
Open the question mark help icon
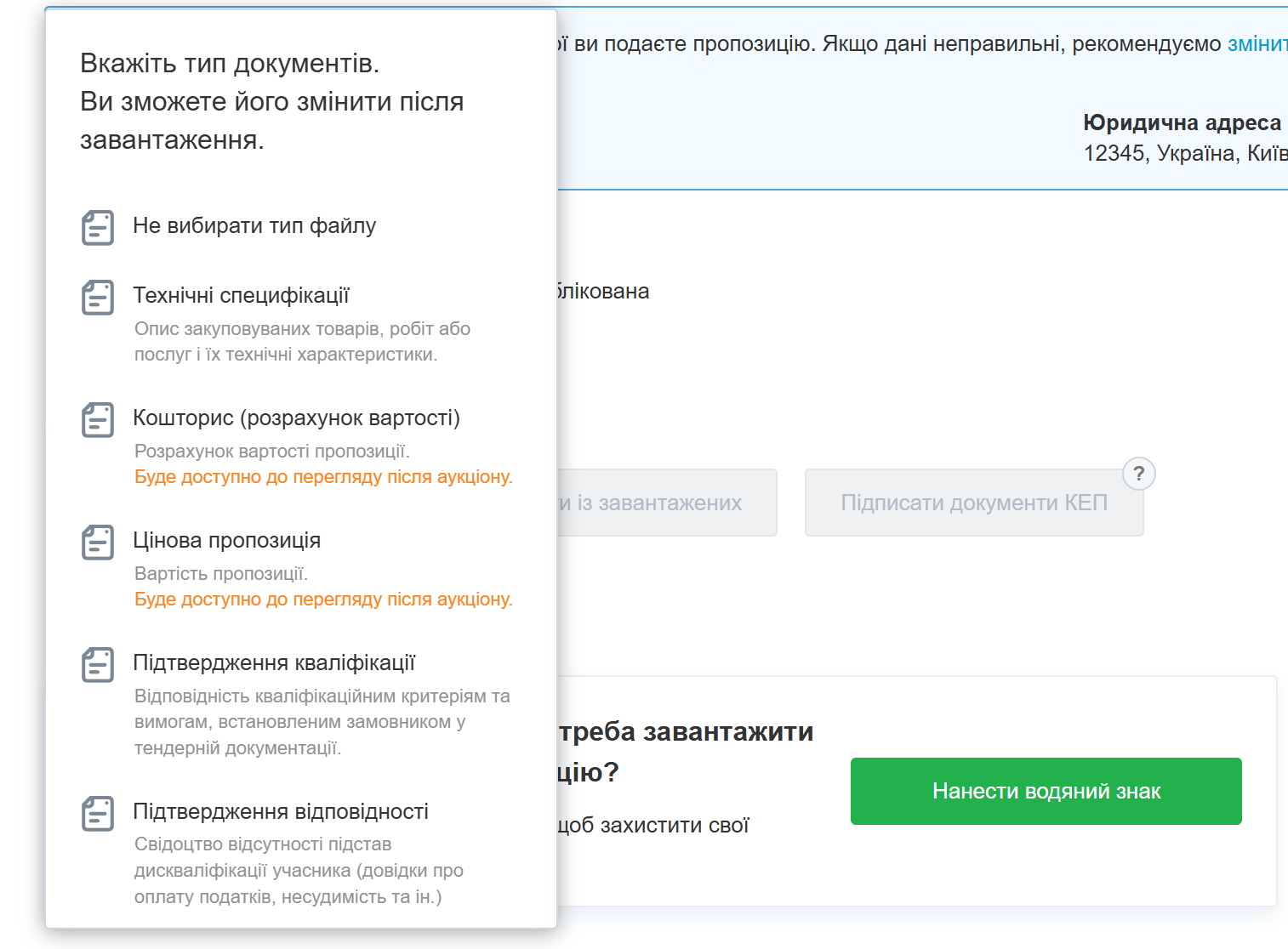(x=1138, y=474)
